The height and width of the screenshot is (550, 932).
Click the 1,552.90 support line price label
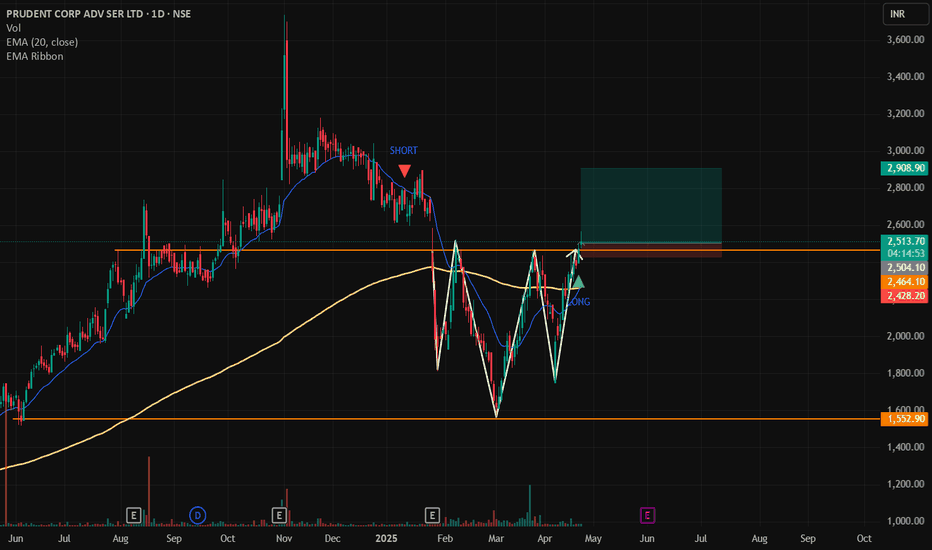click(904, 419)
